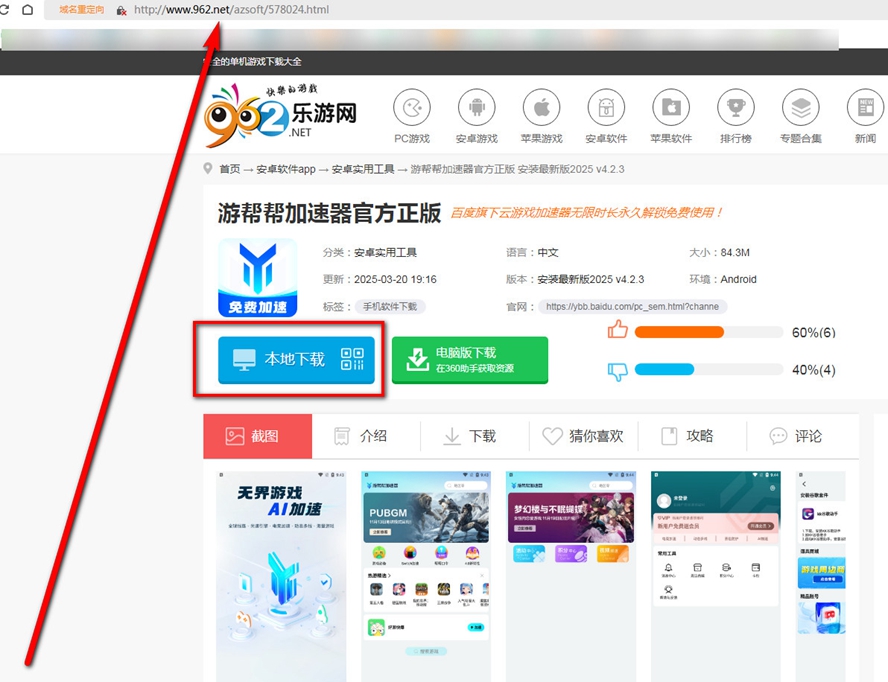Screen dimensions: 888x682
Task: Click the orange slogan 百度旗下云游戏加速器
Action: [587, 212]
